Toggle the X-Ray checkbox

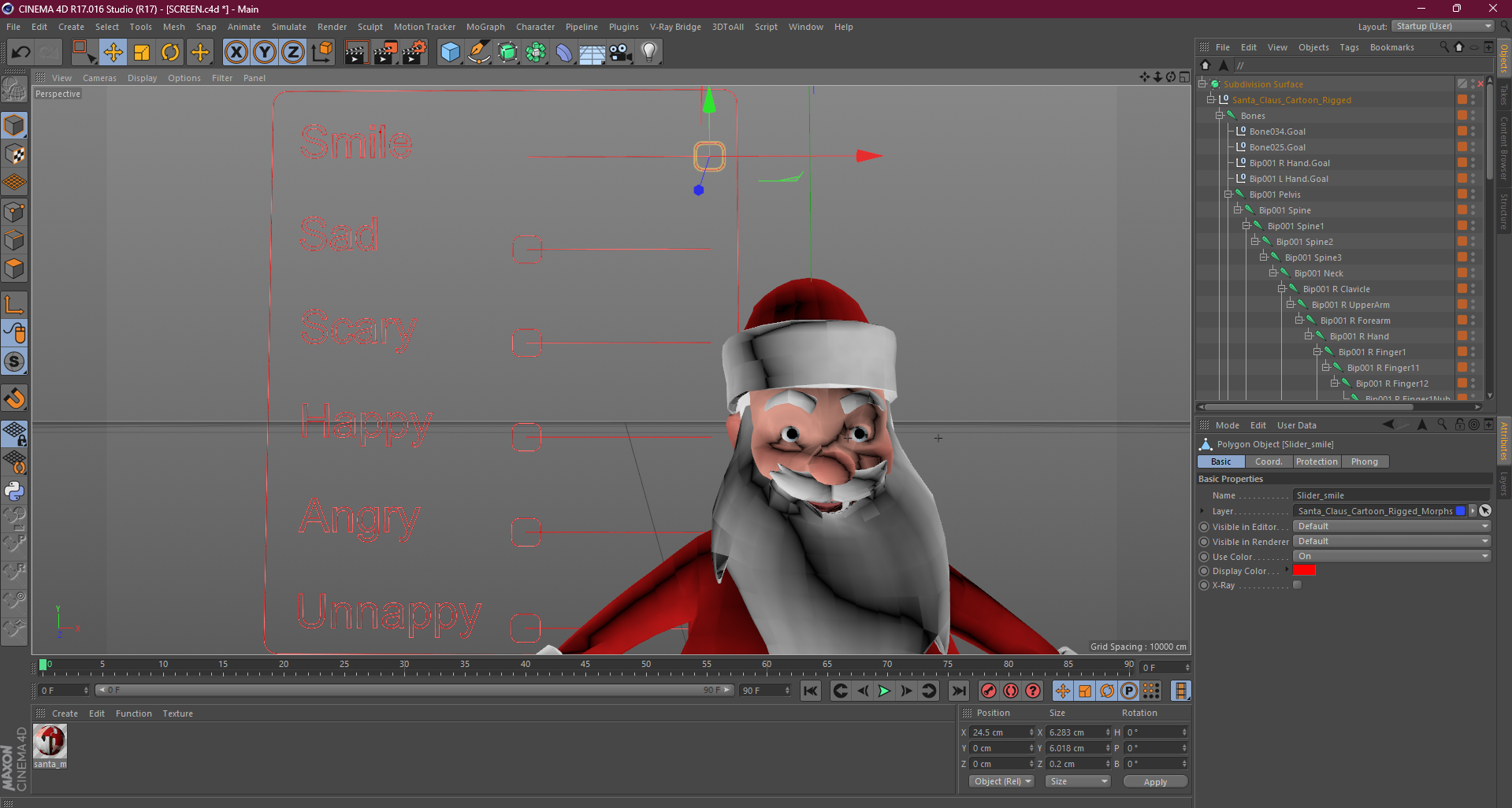coord(1298,585)
